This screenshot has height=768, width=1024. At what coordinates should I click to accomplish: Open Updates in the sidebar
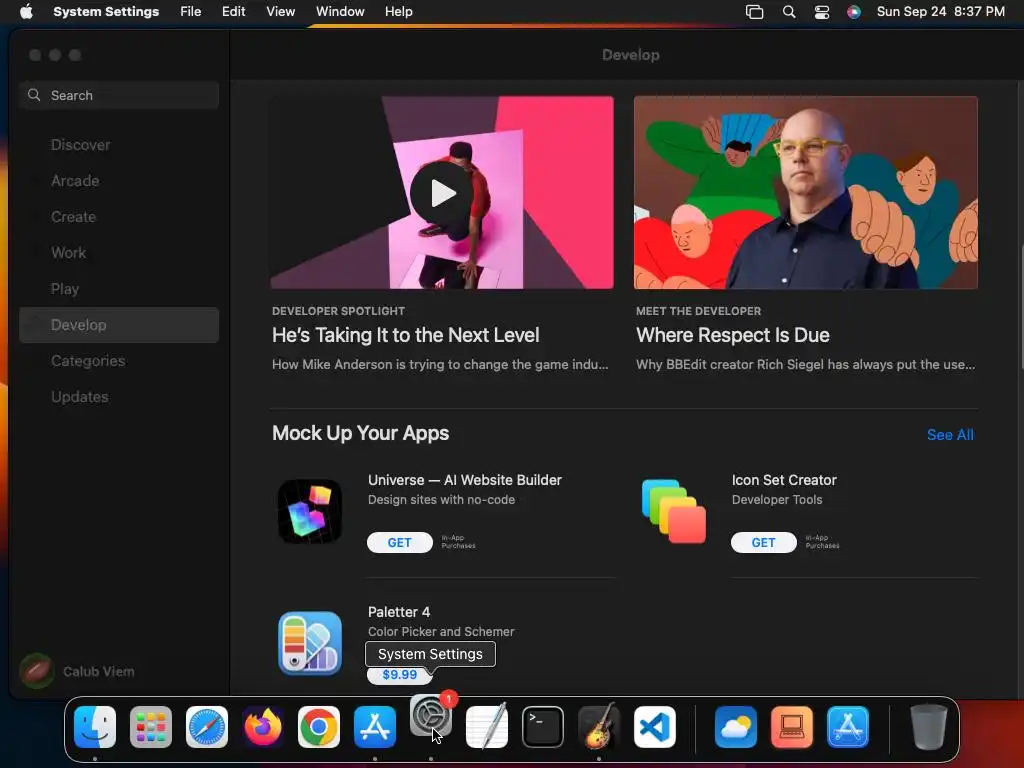119,396
